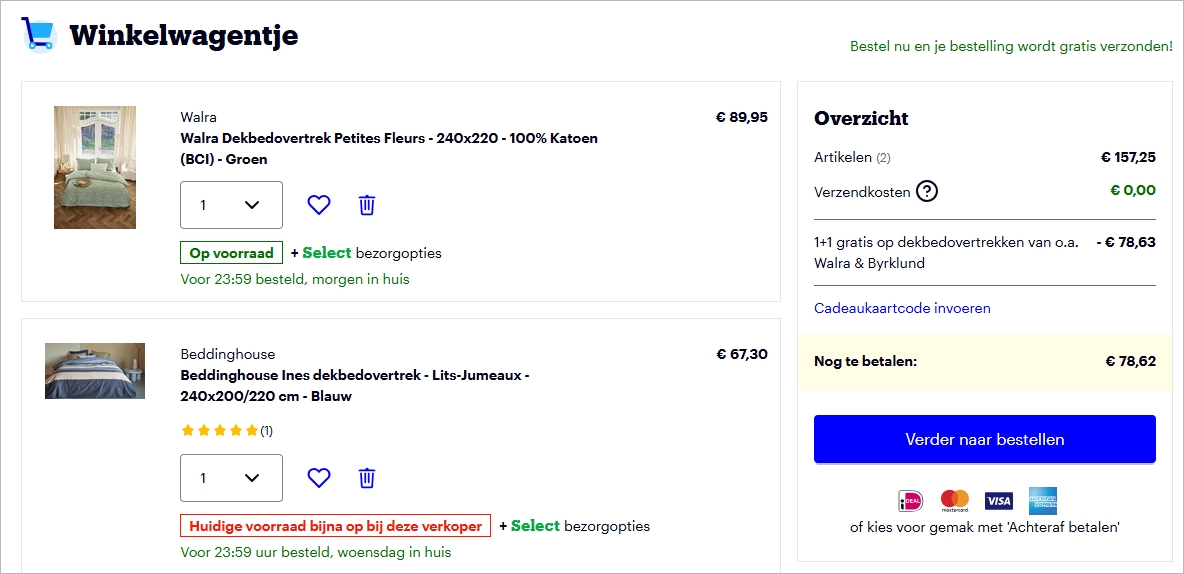
Task: Click the Mastercard payment icon
Action: click(955, 500)
